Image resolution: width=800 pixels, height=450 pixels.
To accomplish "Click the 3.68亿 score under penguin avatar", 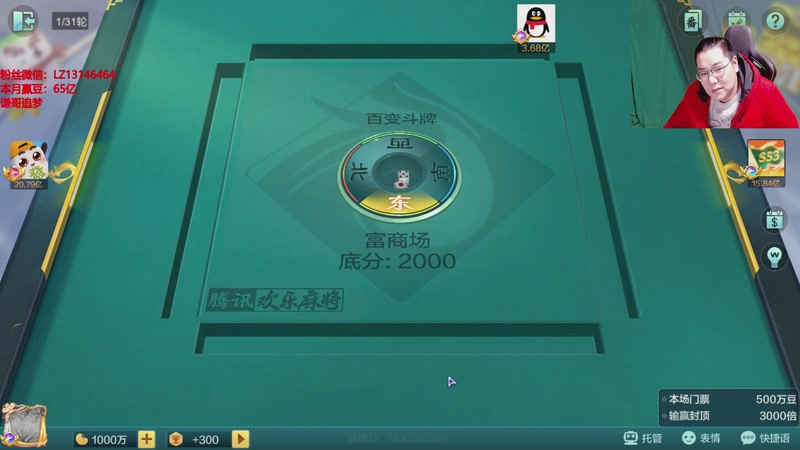I will click(x=536, y=48).
